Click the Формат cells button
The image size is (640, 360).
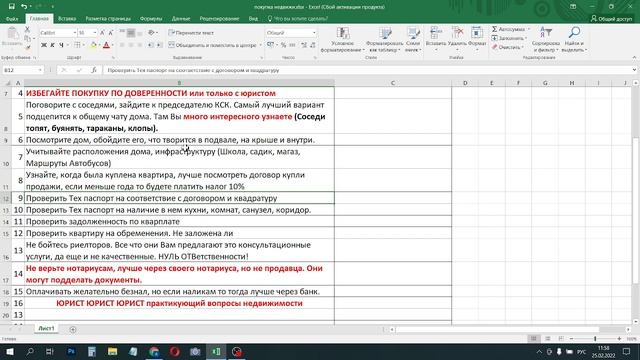477,40
